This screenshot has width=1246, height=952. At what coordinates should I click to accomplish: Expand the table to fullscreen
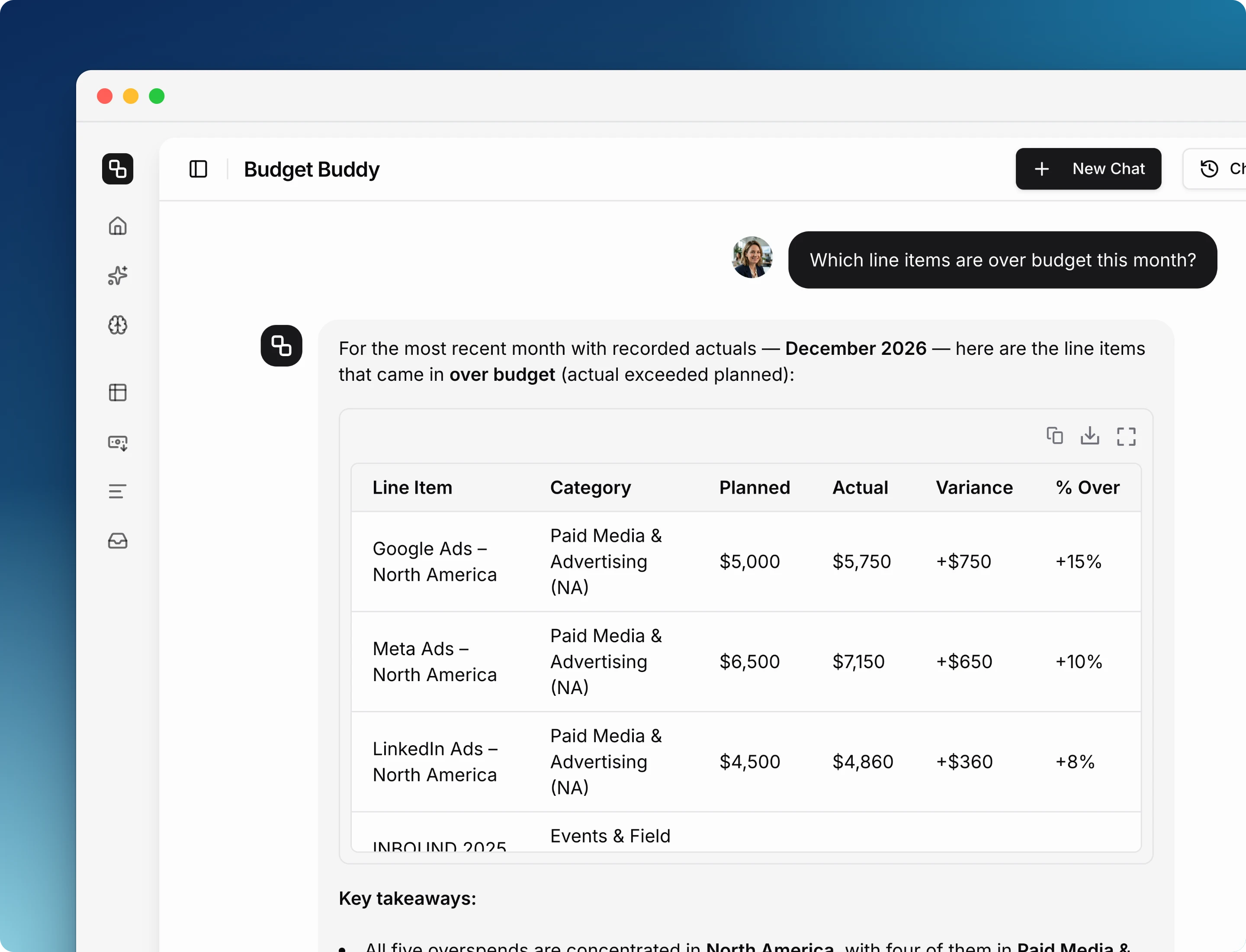pyautogui.click(x=1127, y=436)
